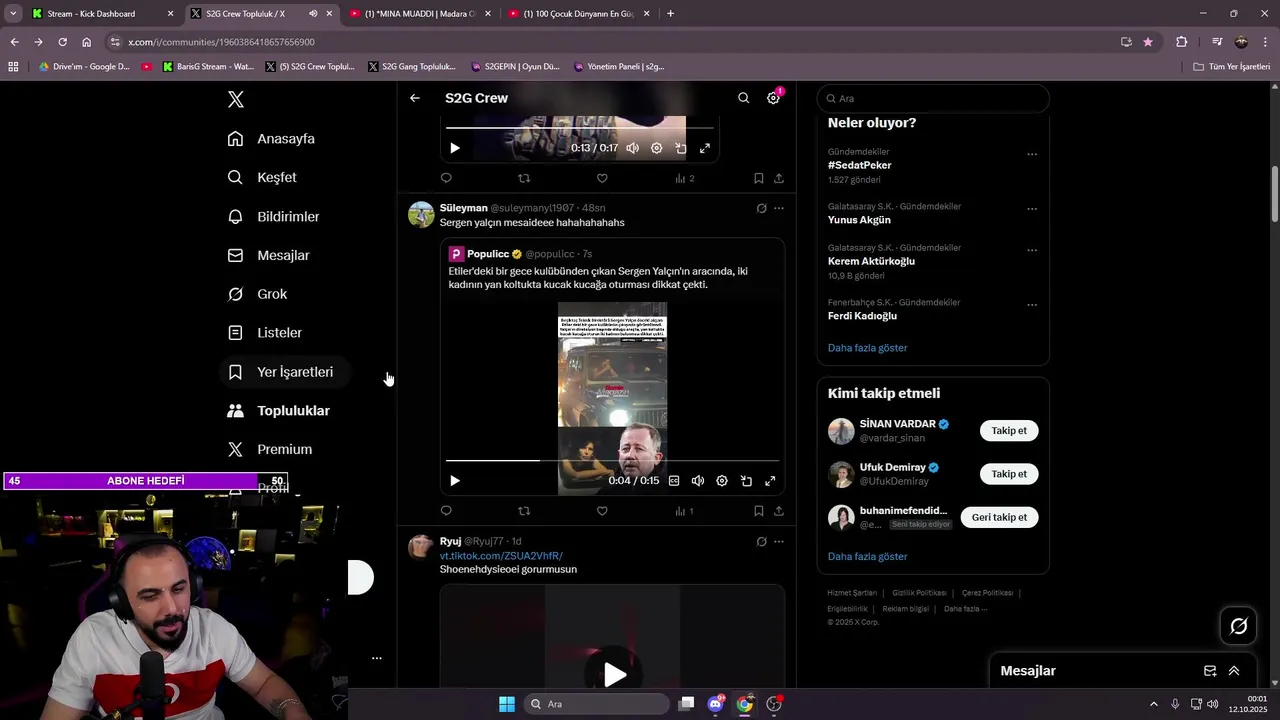Switch to Stream - Kick Dashboard tab

tap(101, 14)
